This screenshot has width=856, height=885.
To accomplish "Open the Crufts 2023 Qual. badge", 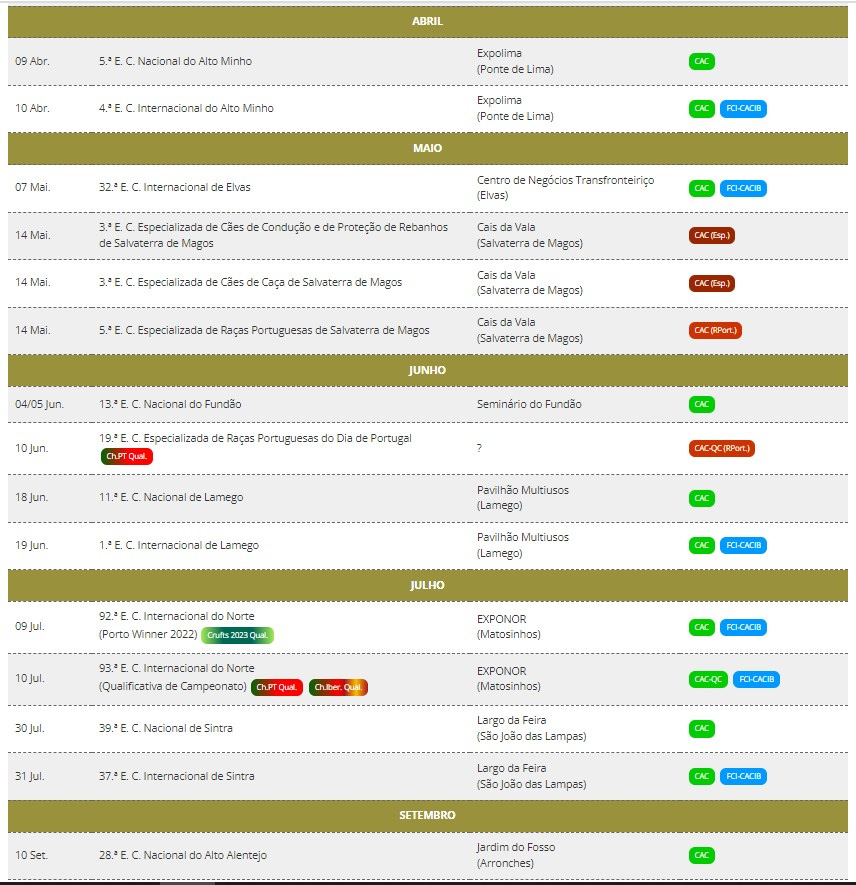I will [237, 635].
